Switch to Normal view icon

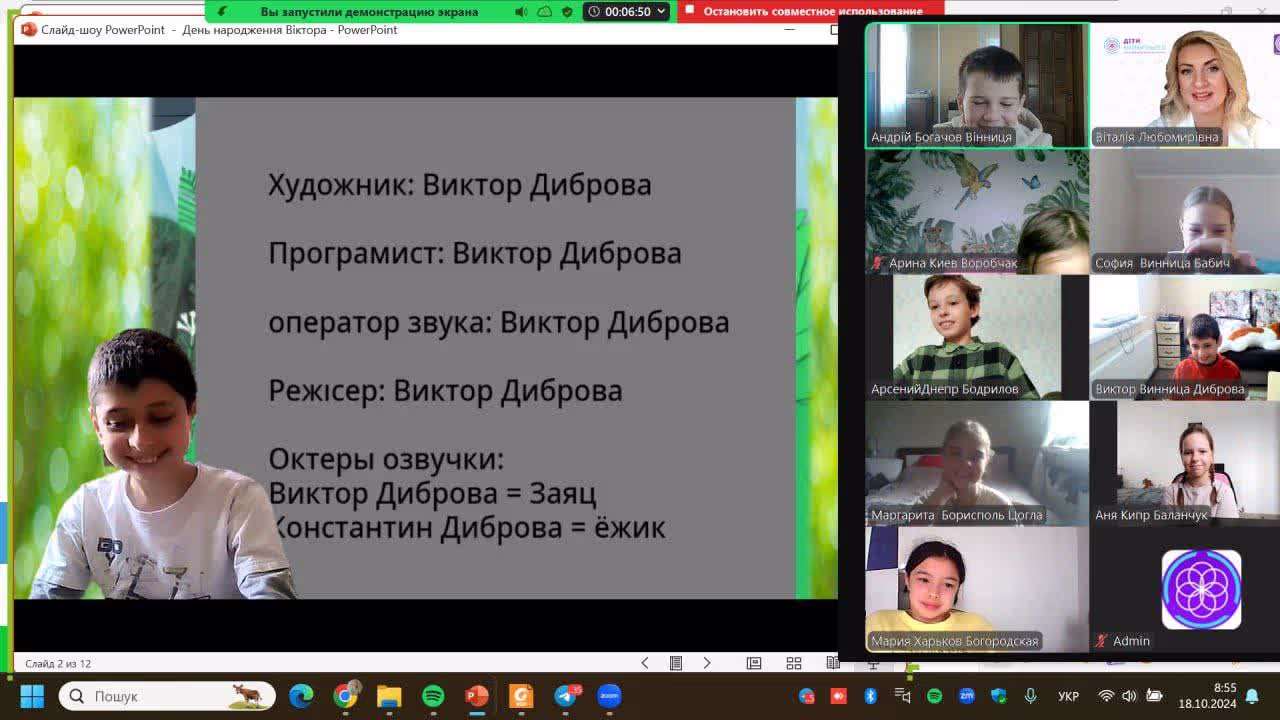[x=754, y=663]
